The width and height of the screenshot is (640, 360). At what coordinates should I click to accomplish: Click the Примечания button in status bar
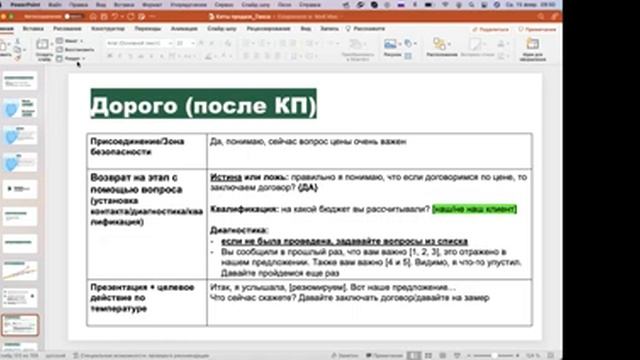click(384, 356)
